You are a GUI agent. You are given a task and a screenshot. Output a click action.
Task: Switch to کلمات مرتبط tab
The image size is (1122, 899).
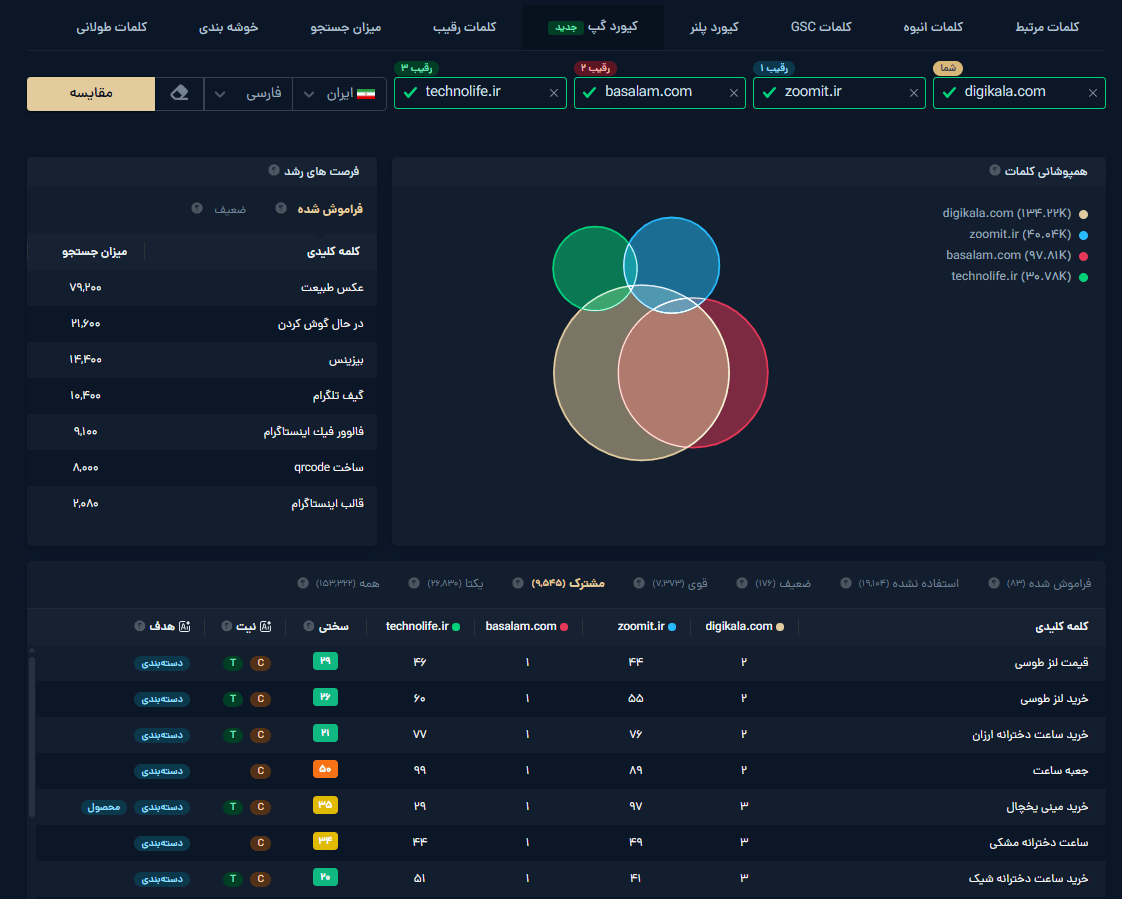pos(1047,26)
